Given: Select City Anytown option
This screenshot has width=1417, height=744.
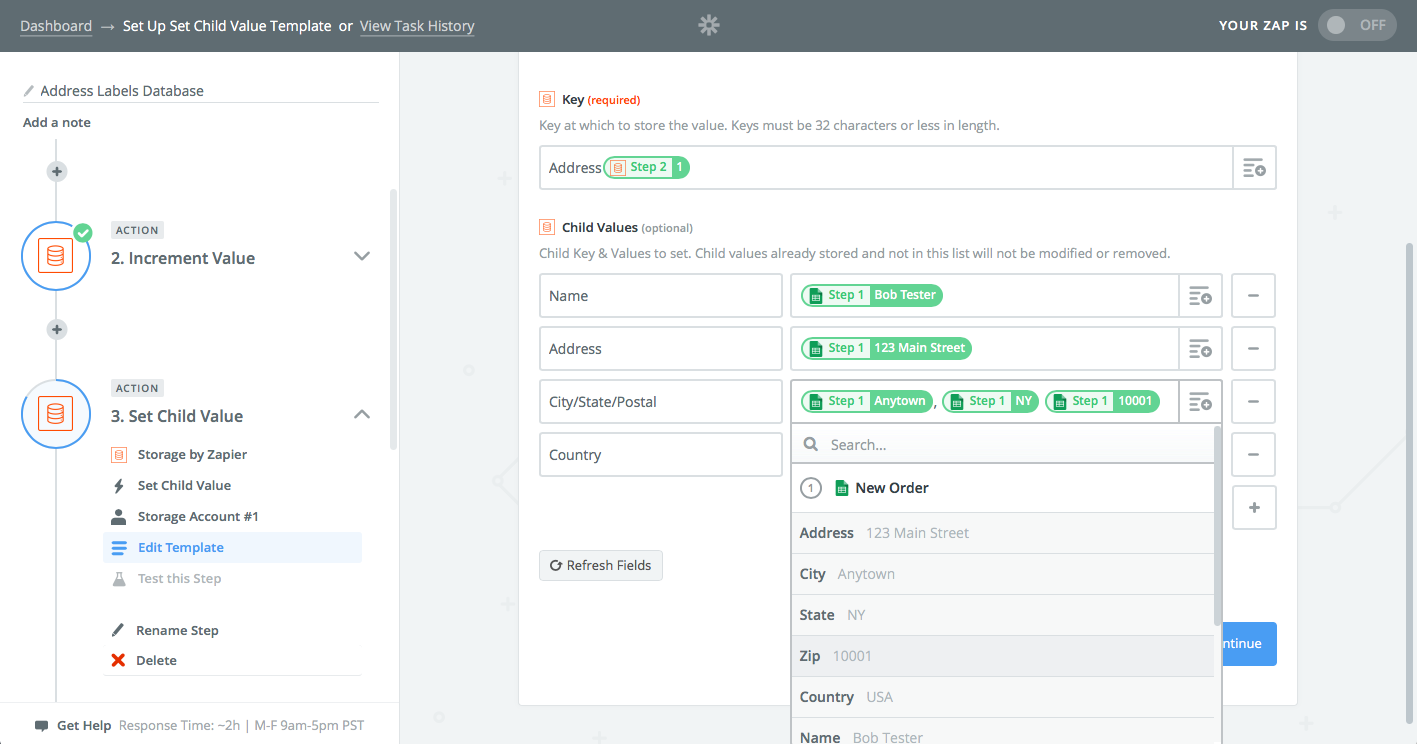Looking at the screenshot, I should point(1002,575).
